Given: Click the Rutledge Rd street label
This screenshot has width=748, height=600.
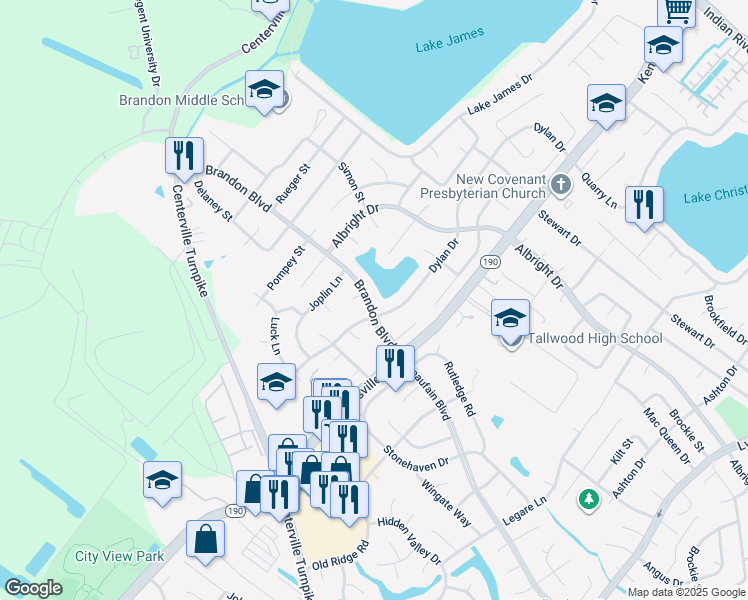Looking at the screenshot, I should pyautogui.click(x=460, y=389).
